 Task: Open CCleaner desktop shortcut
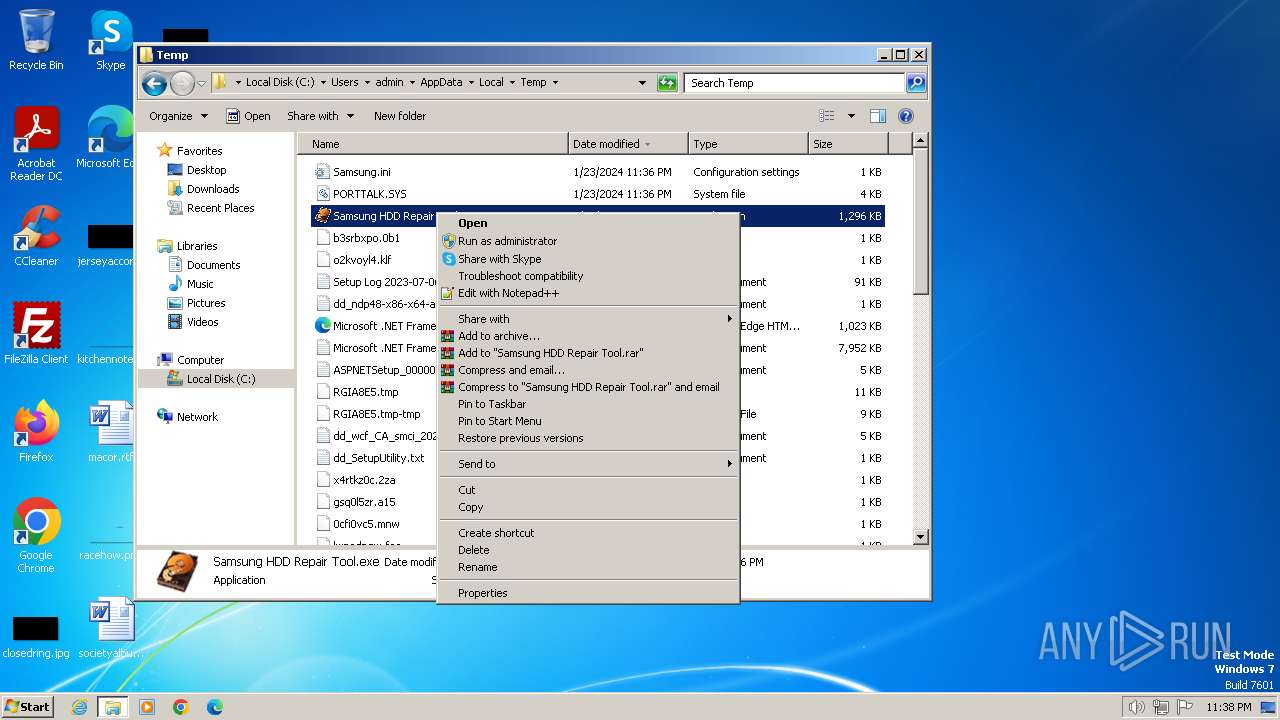36,236
